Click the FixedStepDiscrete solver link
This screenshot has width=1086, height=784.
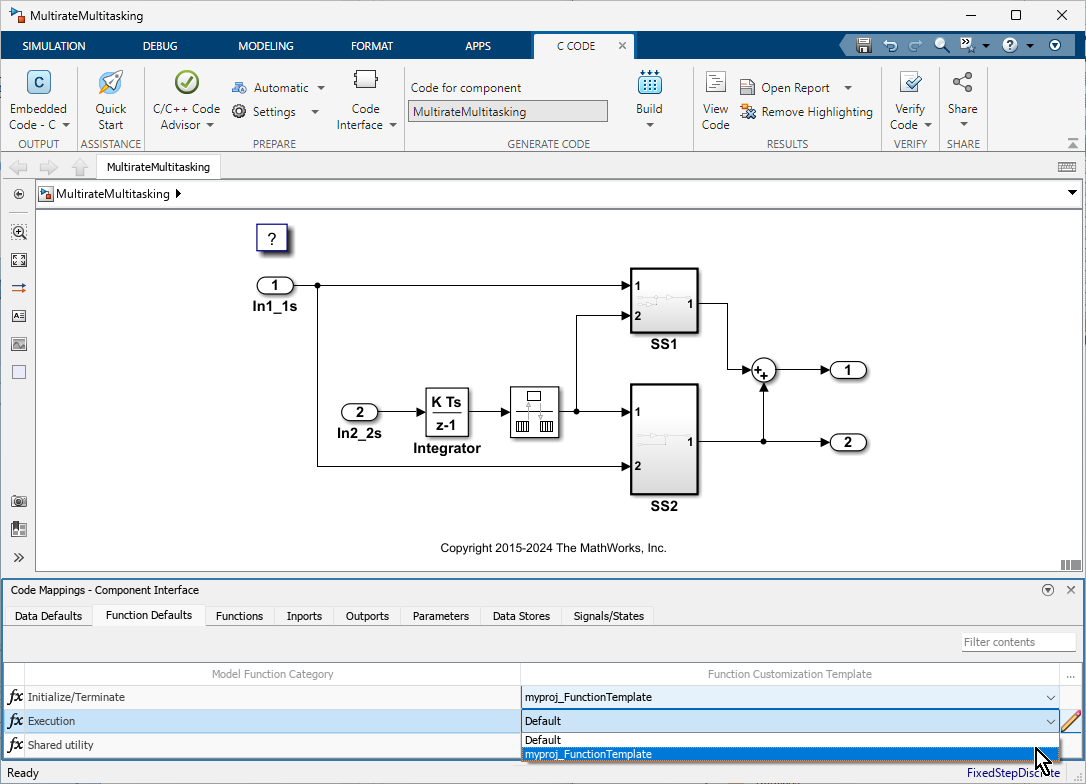[1012, 773]
